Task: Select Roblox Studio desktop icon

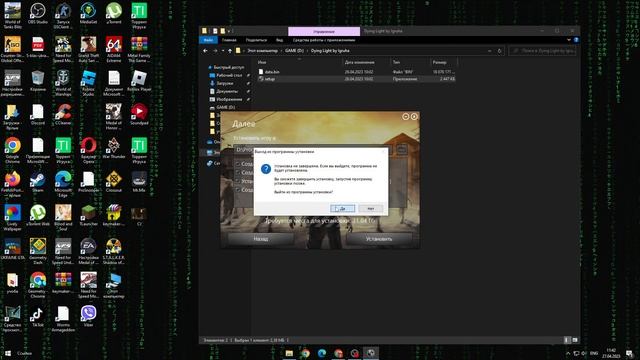Action: 89,83
